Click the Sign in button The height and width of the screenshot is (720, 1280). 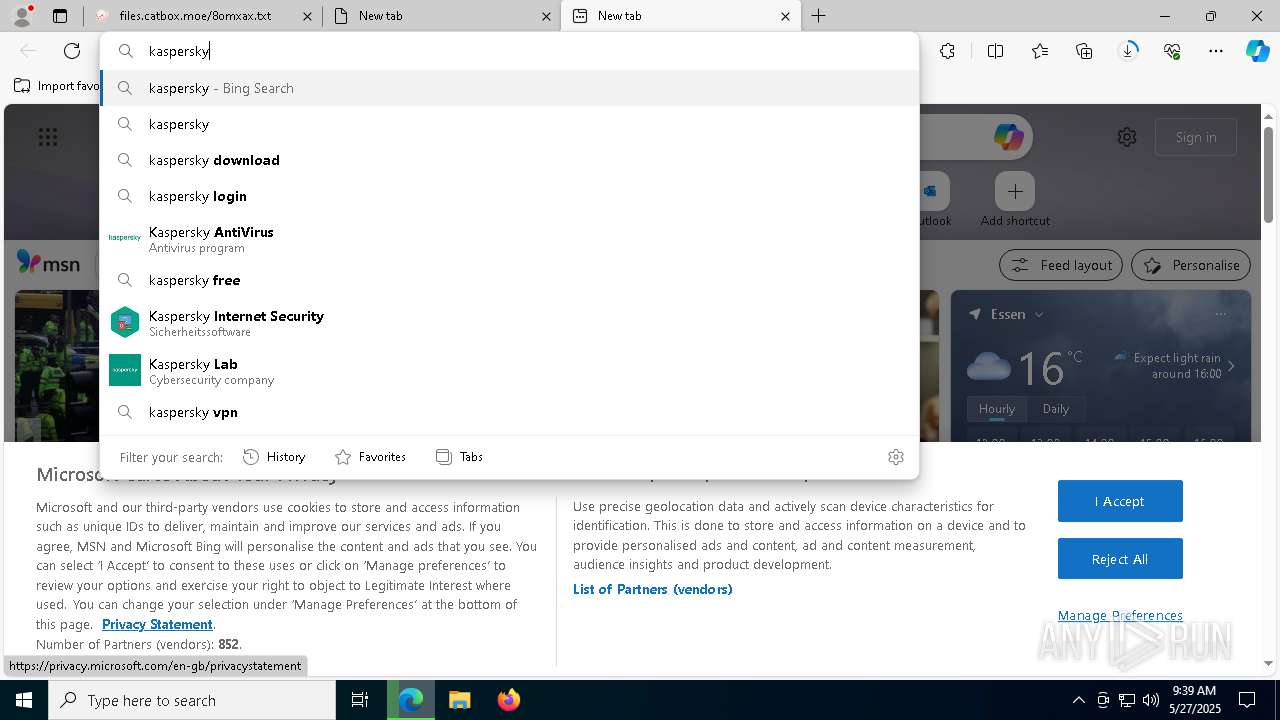tap(1196, 137)
